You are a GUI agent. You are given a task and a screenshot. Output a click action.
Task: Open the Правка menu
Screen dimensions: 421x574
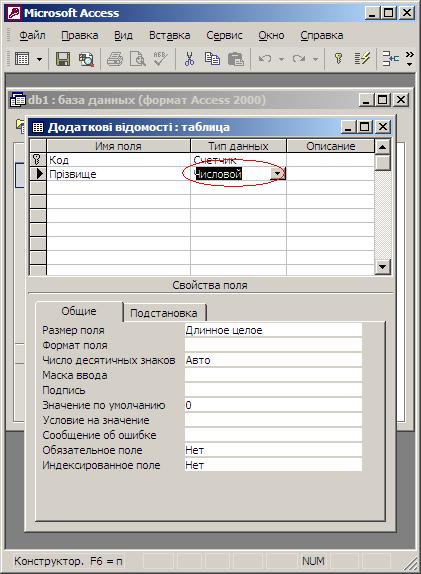(79, 35)
